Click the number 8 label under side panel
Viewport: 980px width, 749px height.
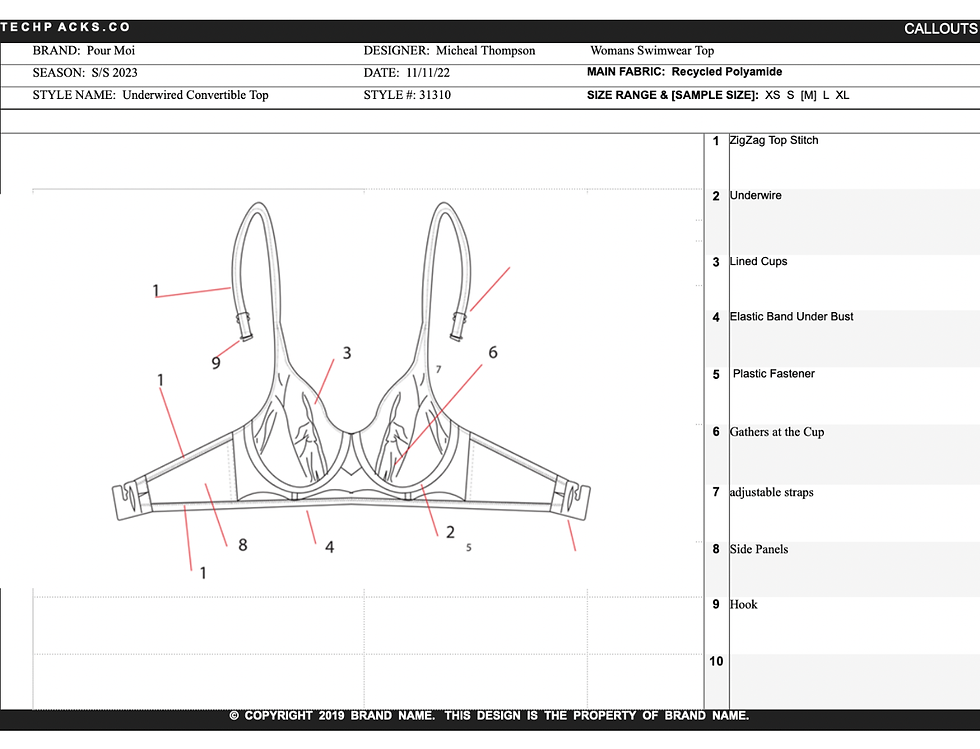[243, 545]
